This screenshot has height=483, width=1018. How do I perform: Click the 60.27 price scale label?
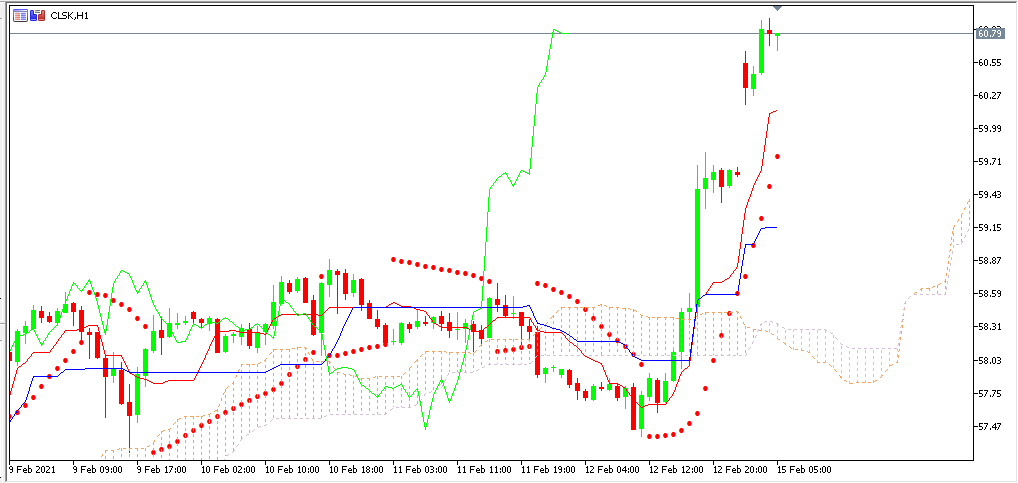point(989,95)
